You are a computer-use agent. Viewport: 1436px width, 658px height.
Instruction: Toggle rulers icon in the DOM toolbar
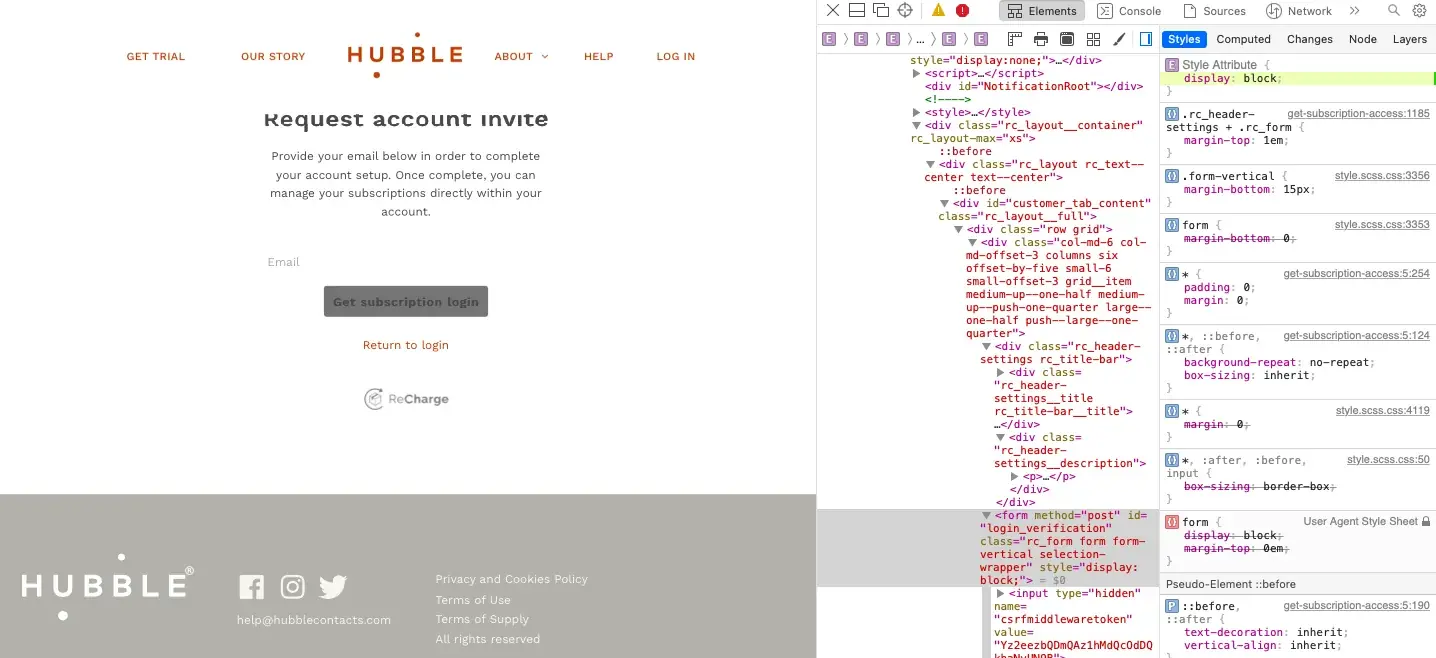click(x=1015, y=39)
